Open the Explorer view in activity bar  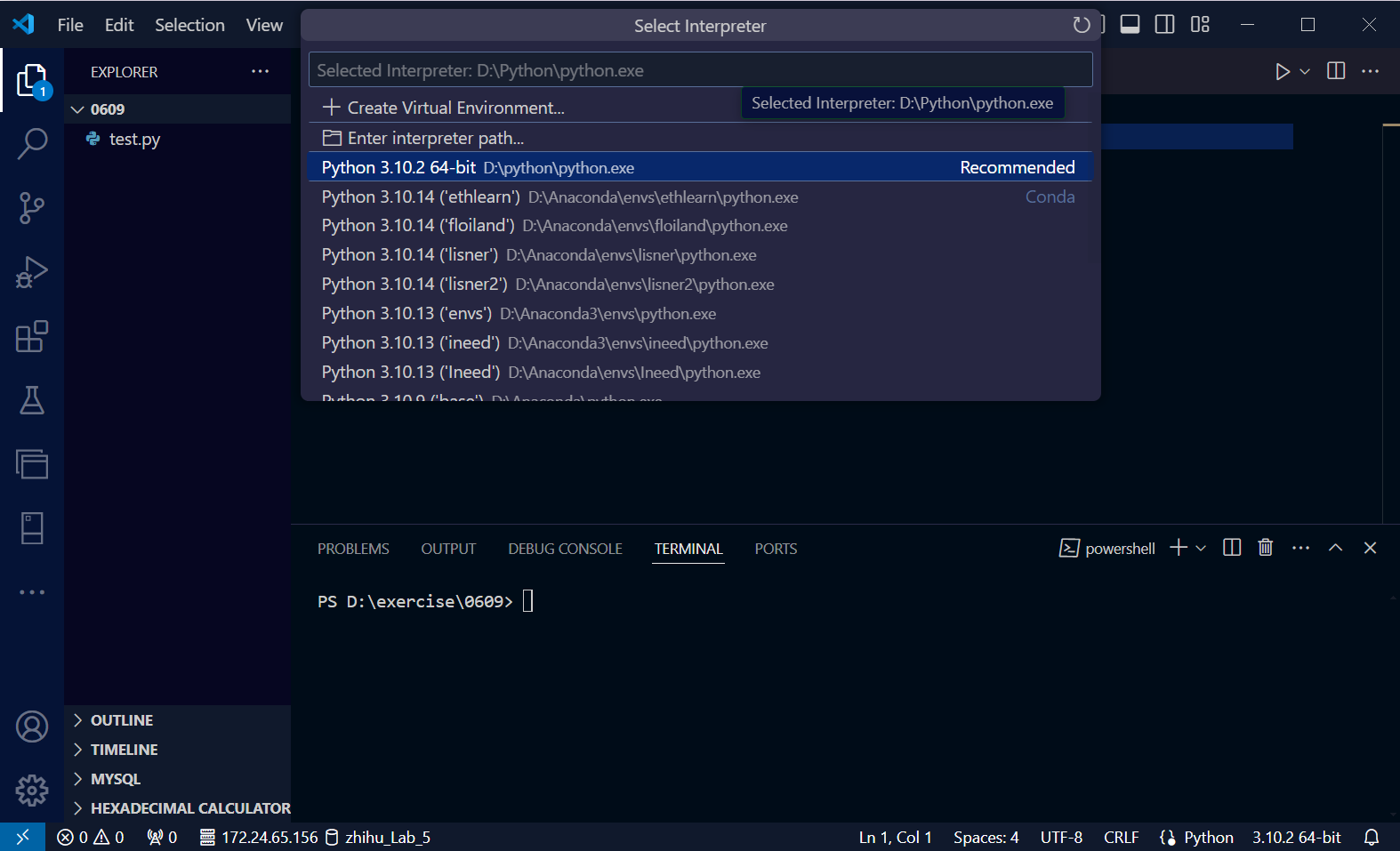tap(32, 80)
